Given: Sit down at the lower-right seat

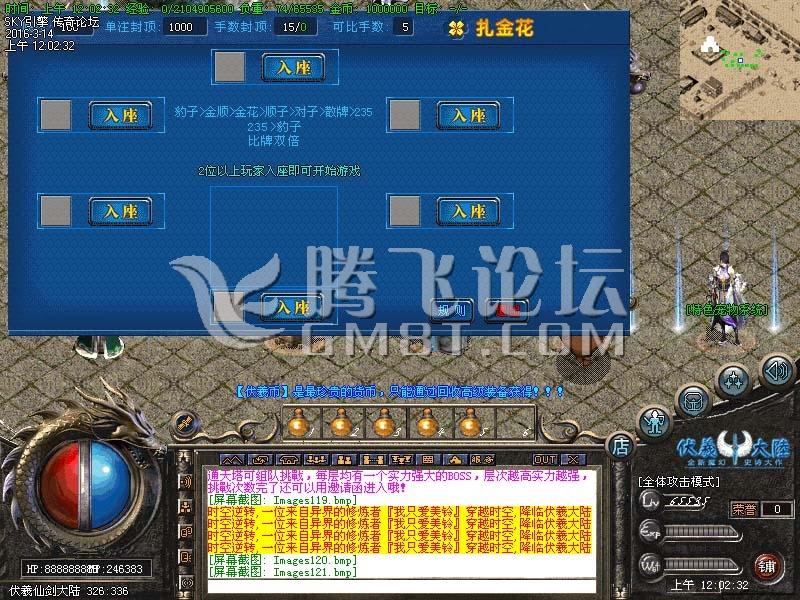Looking at the screenshot, I should coord(468,211).
